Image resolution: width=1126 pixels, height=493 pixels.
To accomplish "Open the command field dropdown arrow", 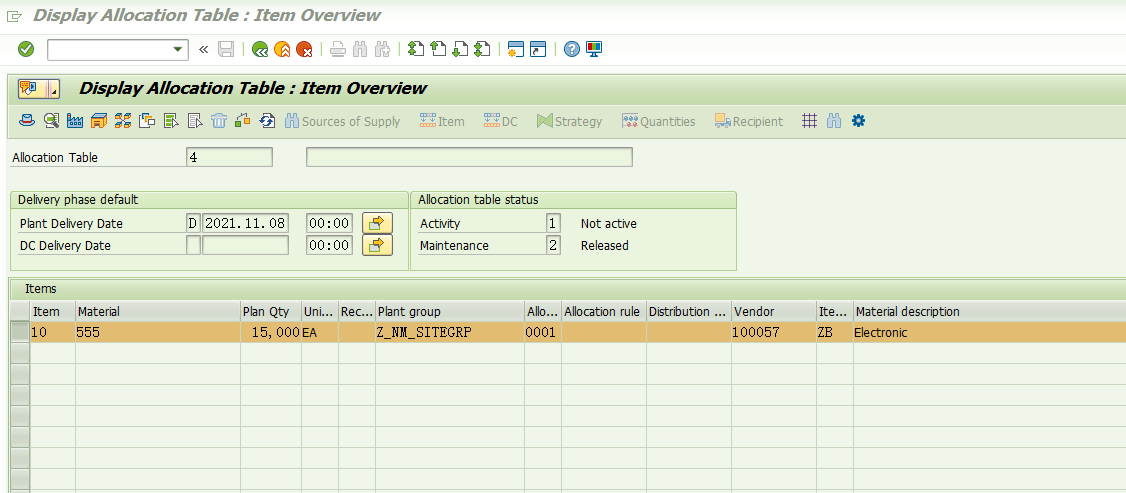I will 177,50.
